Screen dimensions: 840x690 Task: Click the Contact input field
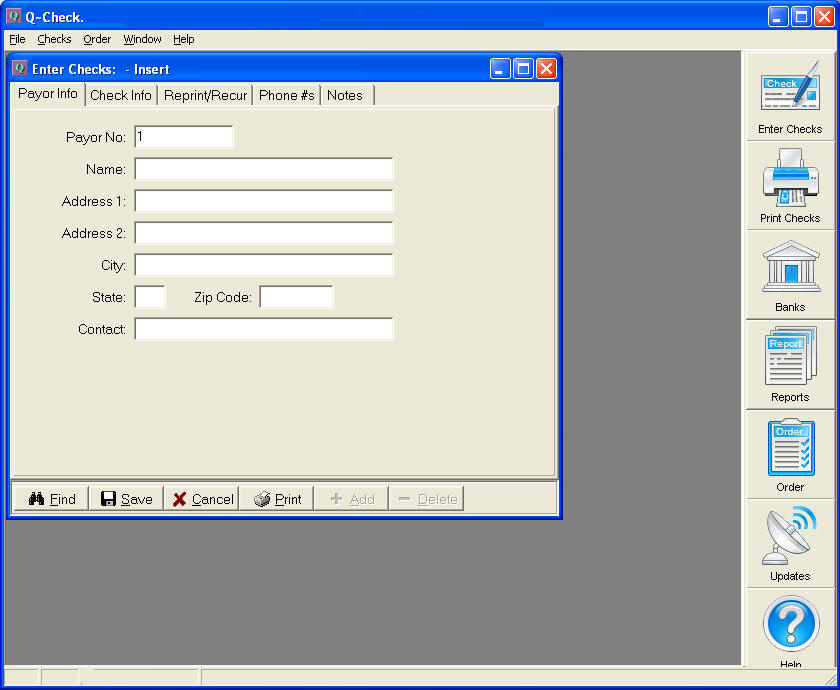point(264,329)
